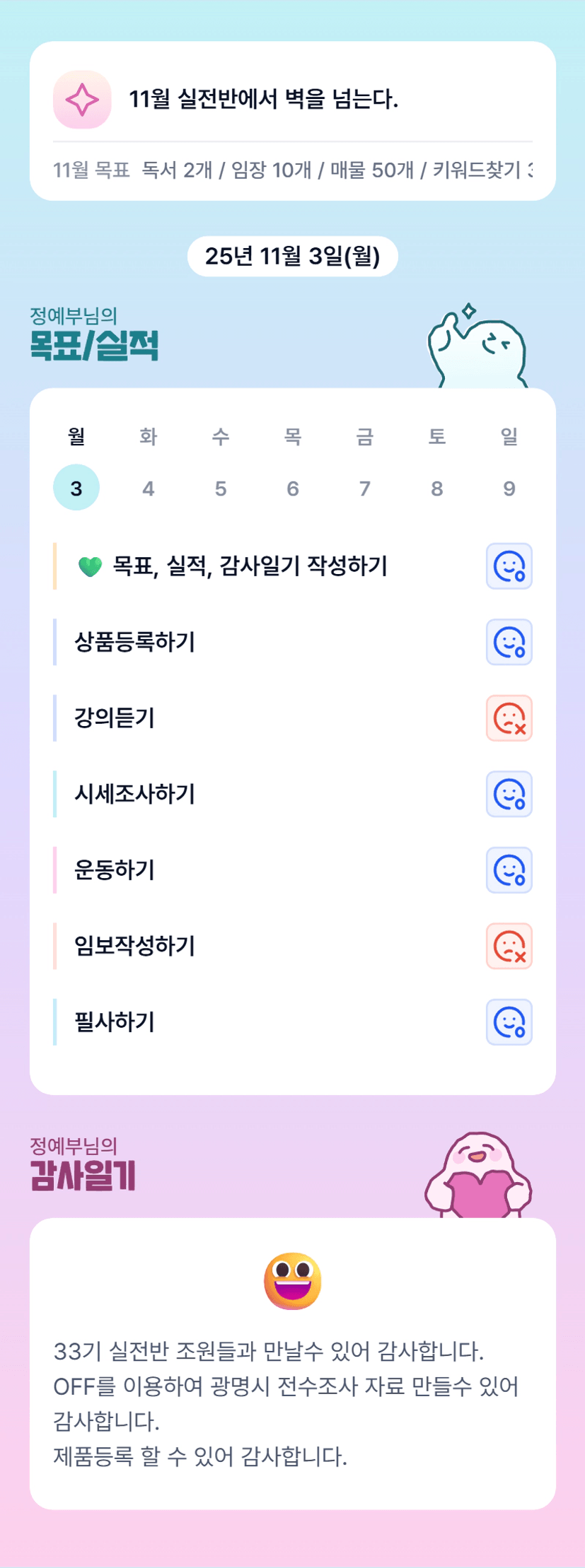Open the 11월 실전반에서 벽을 넘는다 title
The width and height of the screenshot is (585, 1568).
[x=263, y=100]
